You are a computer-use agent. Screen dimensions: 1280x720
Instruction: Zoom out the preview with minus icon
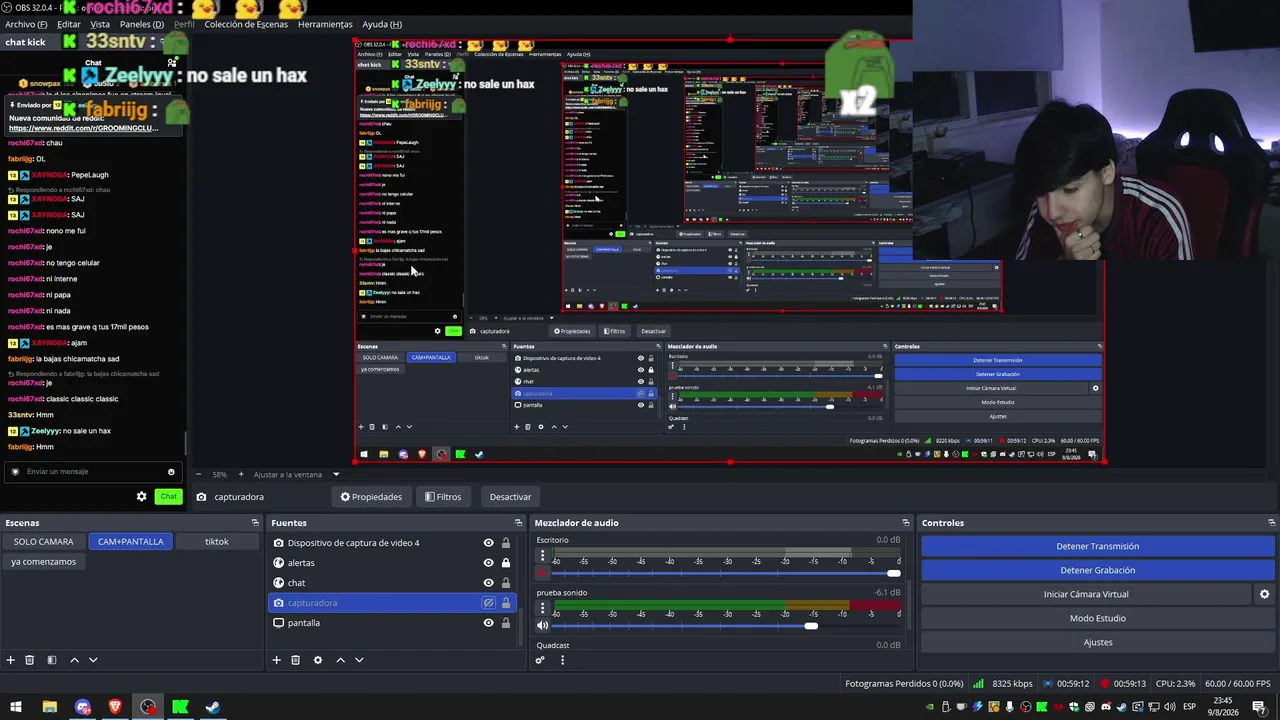point(198,474)
